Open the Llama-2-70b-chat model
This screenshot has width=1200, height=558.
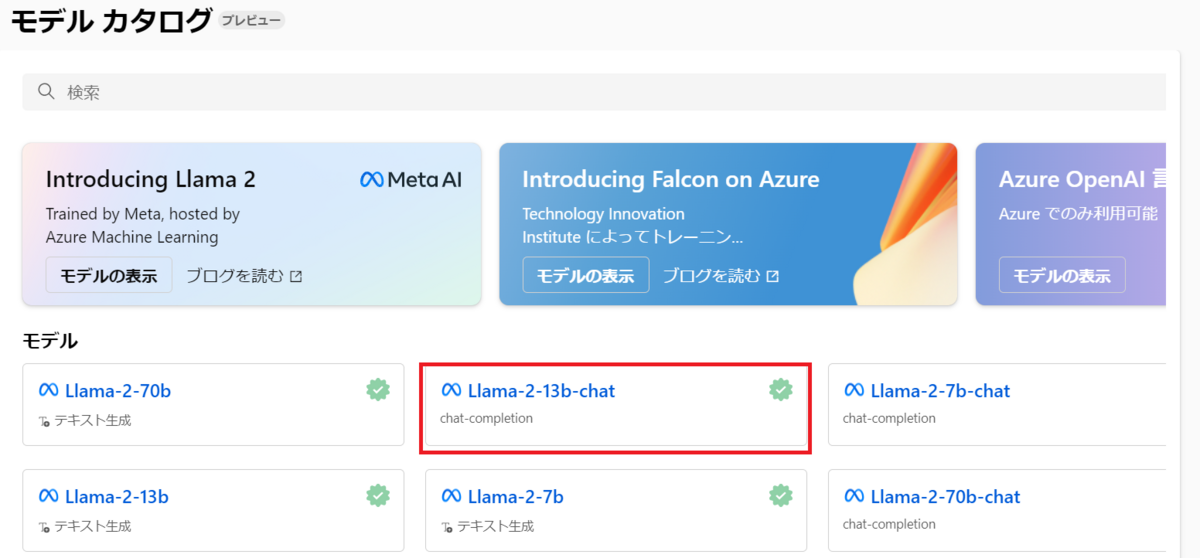[x=997, y=510]
